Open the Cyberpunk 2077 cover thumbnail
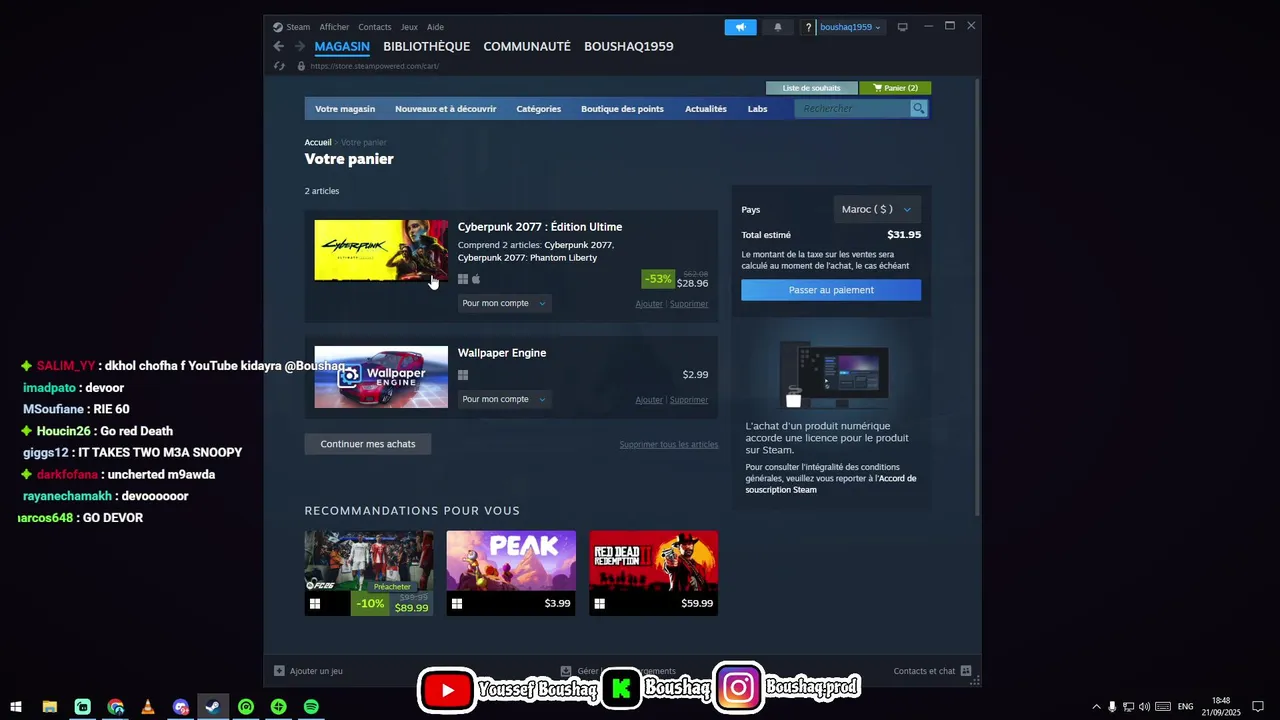 point(381,250)
